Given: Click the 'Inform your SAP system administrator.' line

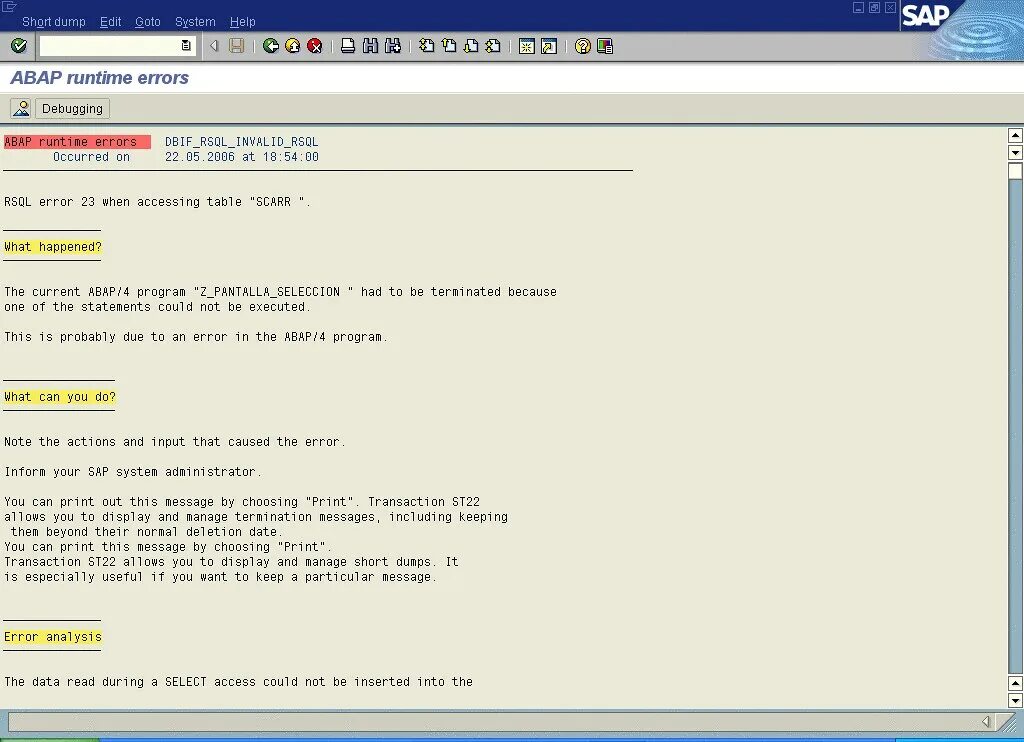Looking at the screenshot, I should (133, 472).
